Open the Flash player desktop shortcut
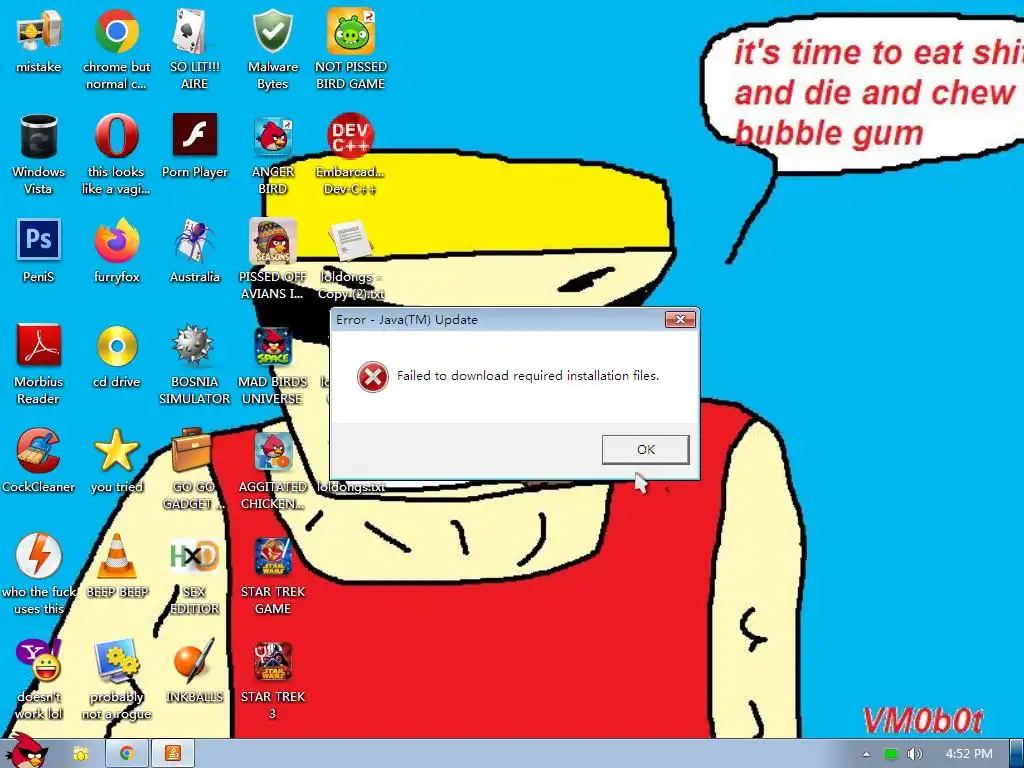Image resolution: width=1024 pixels, height=768 pixels. 195,147
